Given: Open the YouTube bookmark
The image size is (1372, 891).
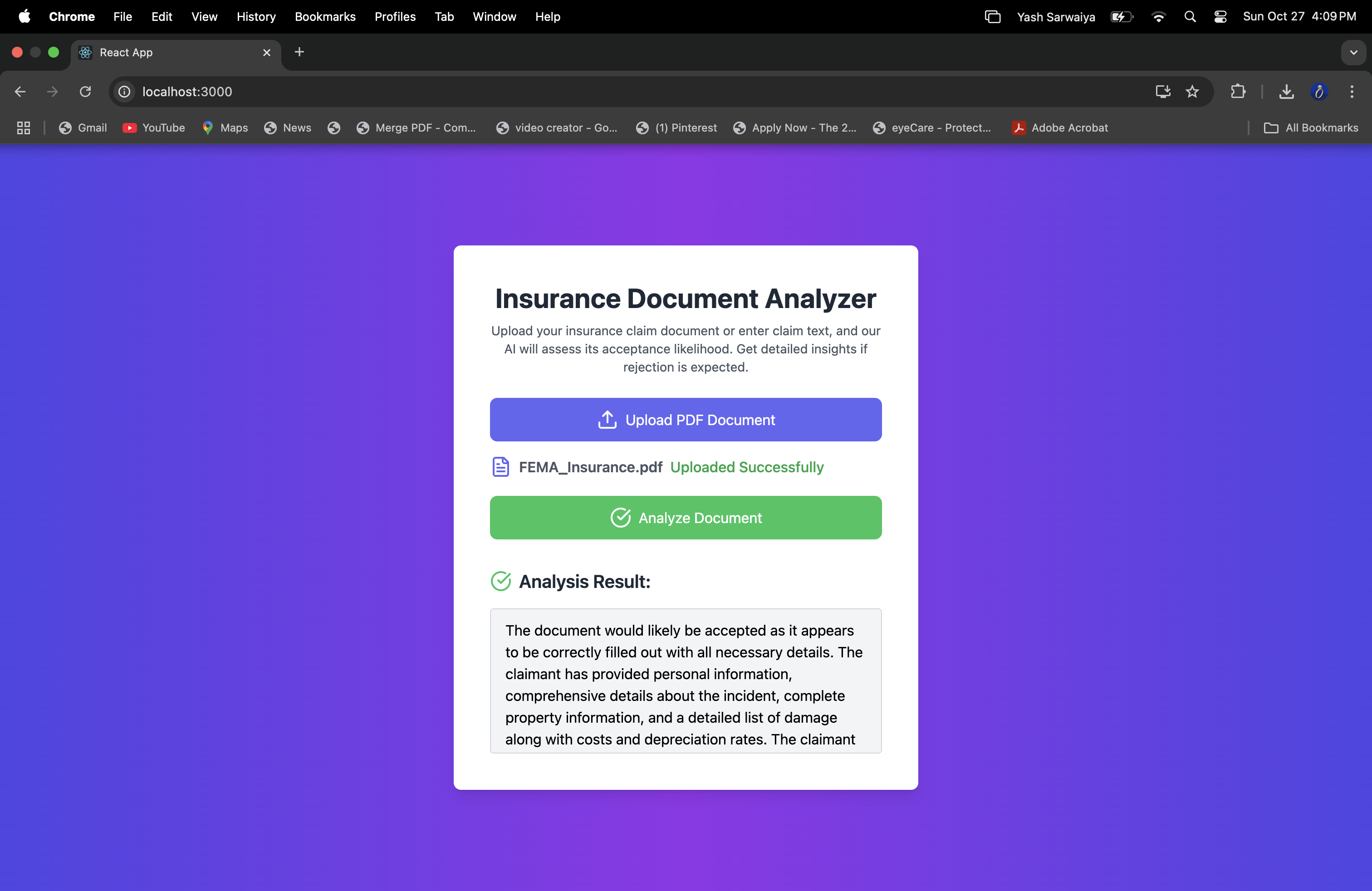Looking at the screenshot, I should tap(153, 128).
